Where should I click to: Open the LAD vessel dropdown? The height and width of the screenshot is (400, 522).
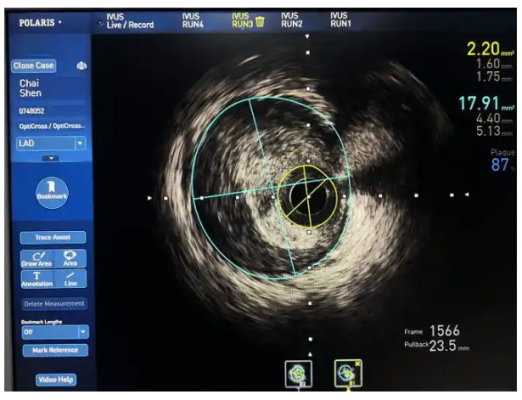coord(51,144)
